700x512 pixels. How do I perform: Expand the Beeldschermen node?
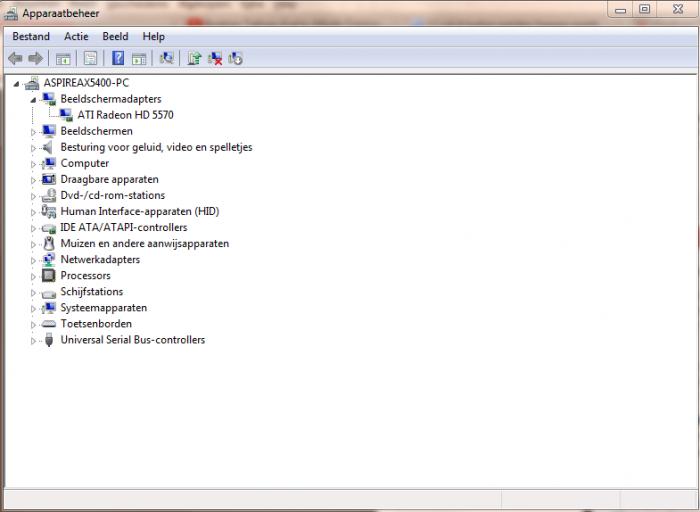point(33,132)
